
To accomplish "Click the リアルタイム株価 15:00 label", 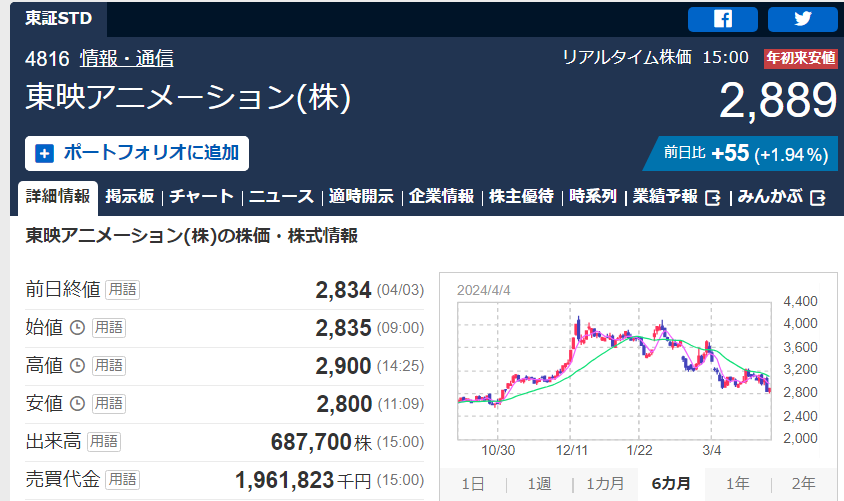I will pyautogui.click(x=655, y=57).
